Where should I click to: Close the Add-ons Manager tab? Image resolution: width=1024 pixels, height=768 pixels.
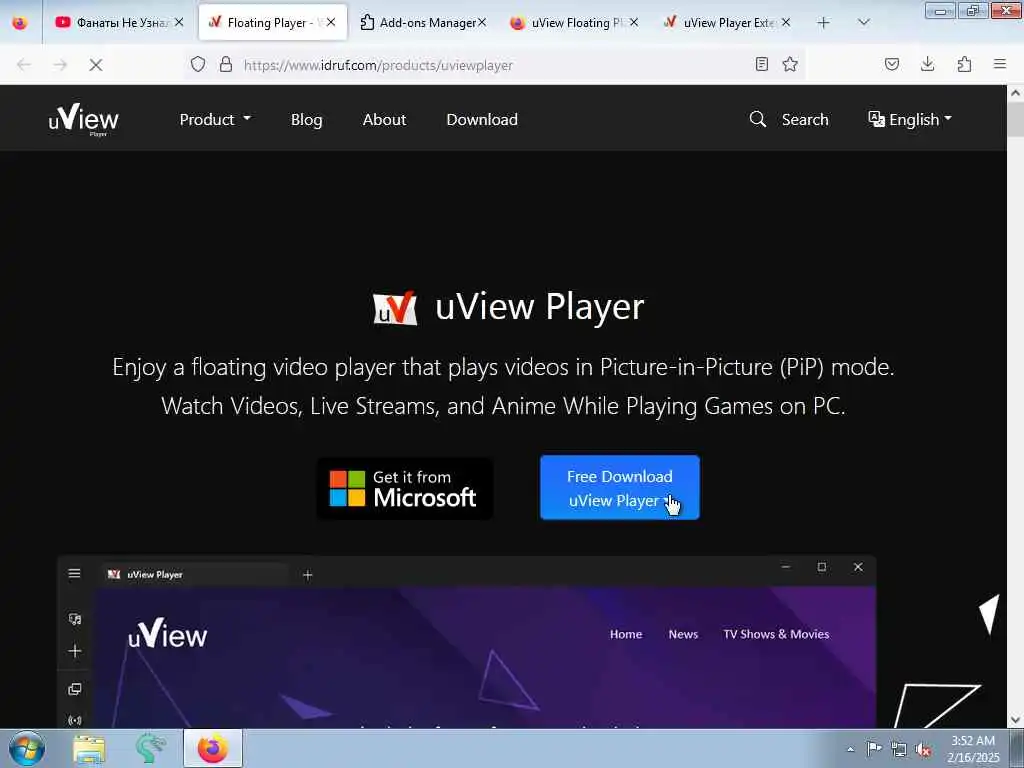click(482, 22)
